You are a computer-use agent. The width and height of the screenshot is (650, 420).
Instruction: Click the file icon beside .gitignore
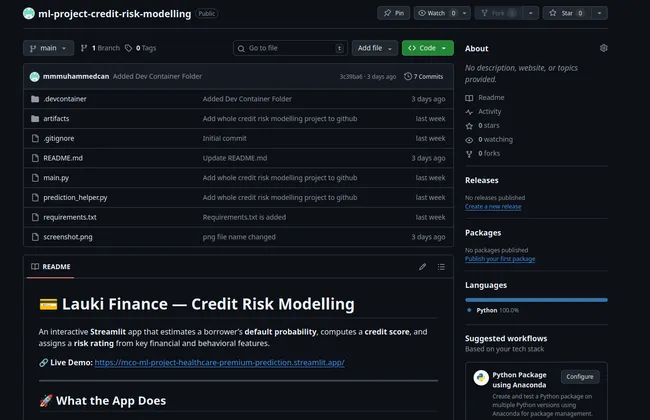point(35,138)
